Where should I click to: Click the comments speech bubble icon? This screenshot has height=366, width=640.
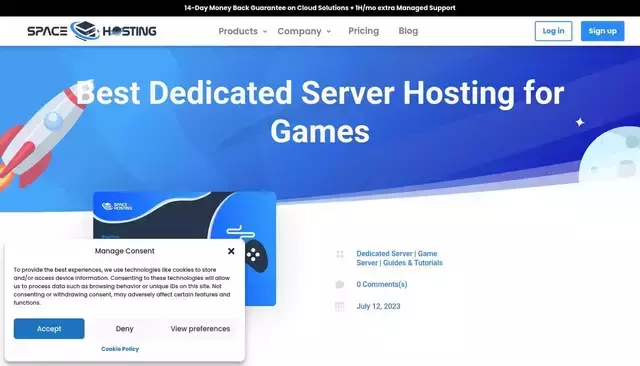[x=340, y=284]
